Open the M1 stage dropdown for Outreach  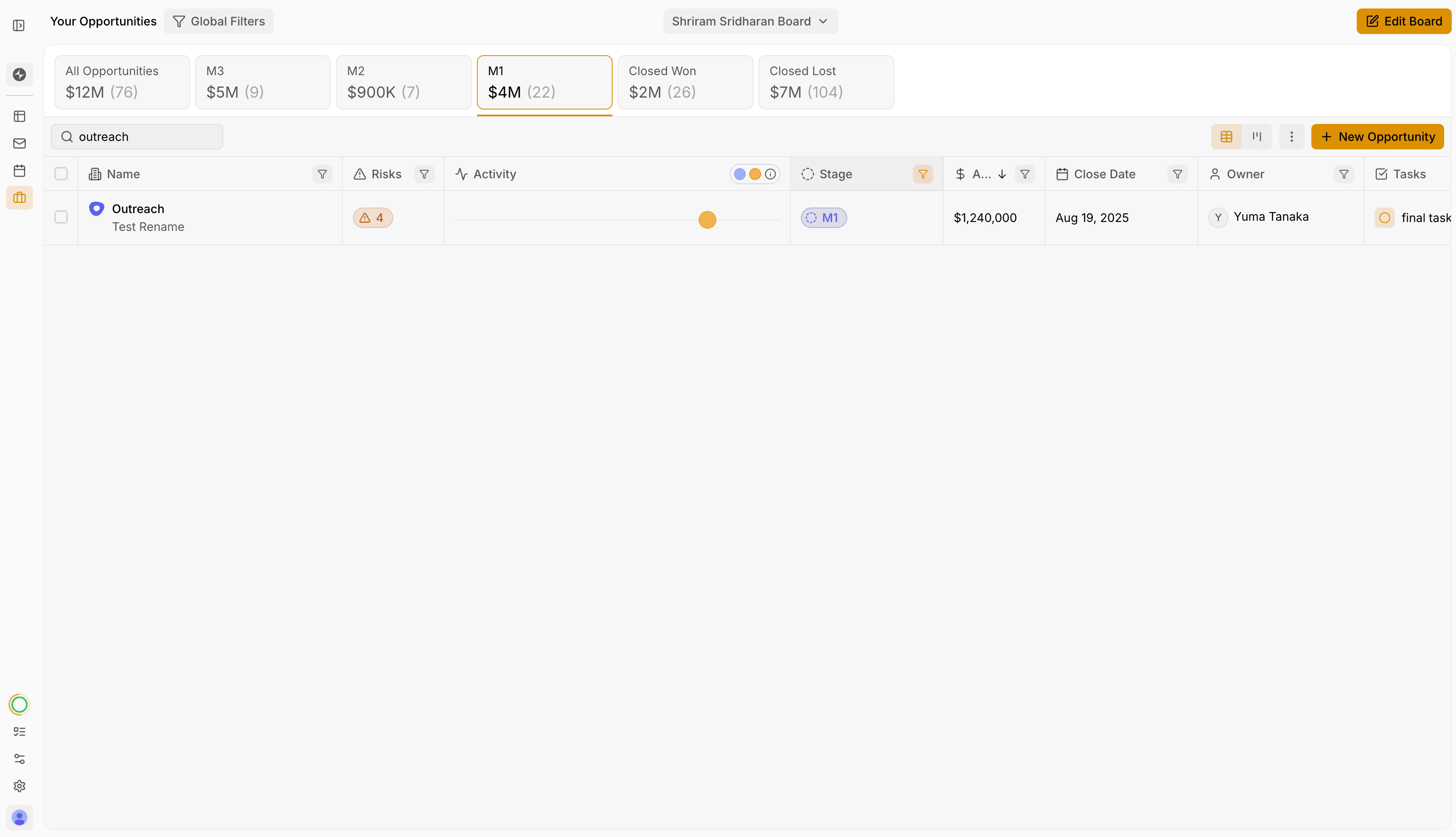tap(823, 218)
